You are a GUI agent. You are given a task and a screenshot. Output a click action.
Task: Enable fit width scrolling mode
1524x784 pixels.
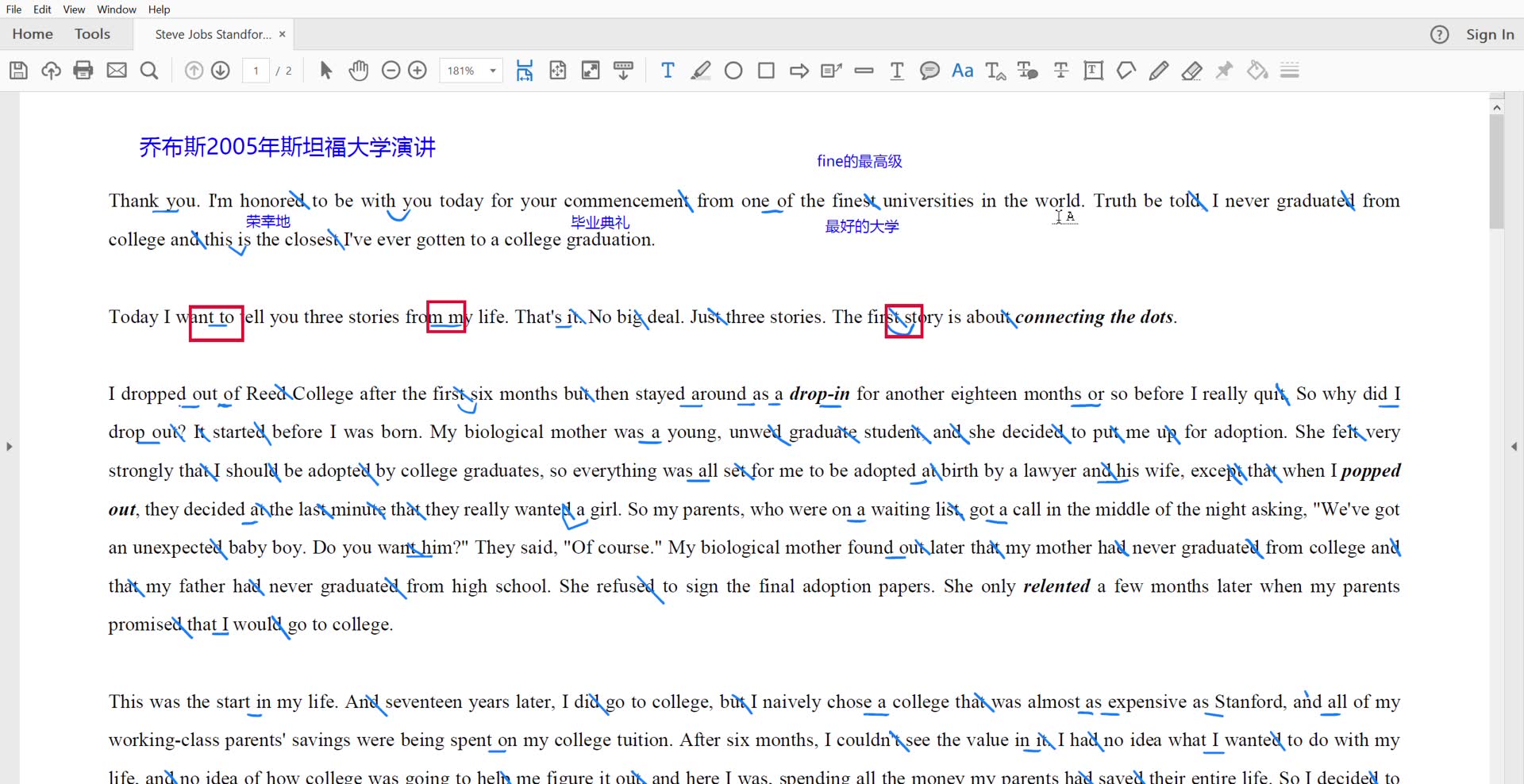coord(525,71)
